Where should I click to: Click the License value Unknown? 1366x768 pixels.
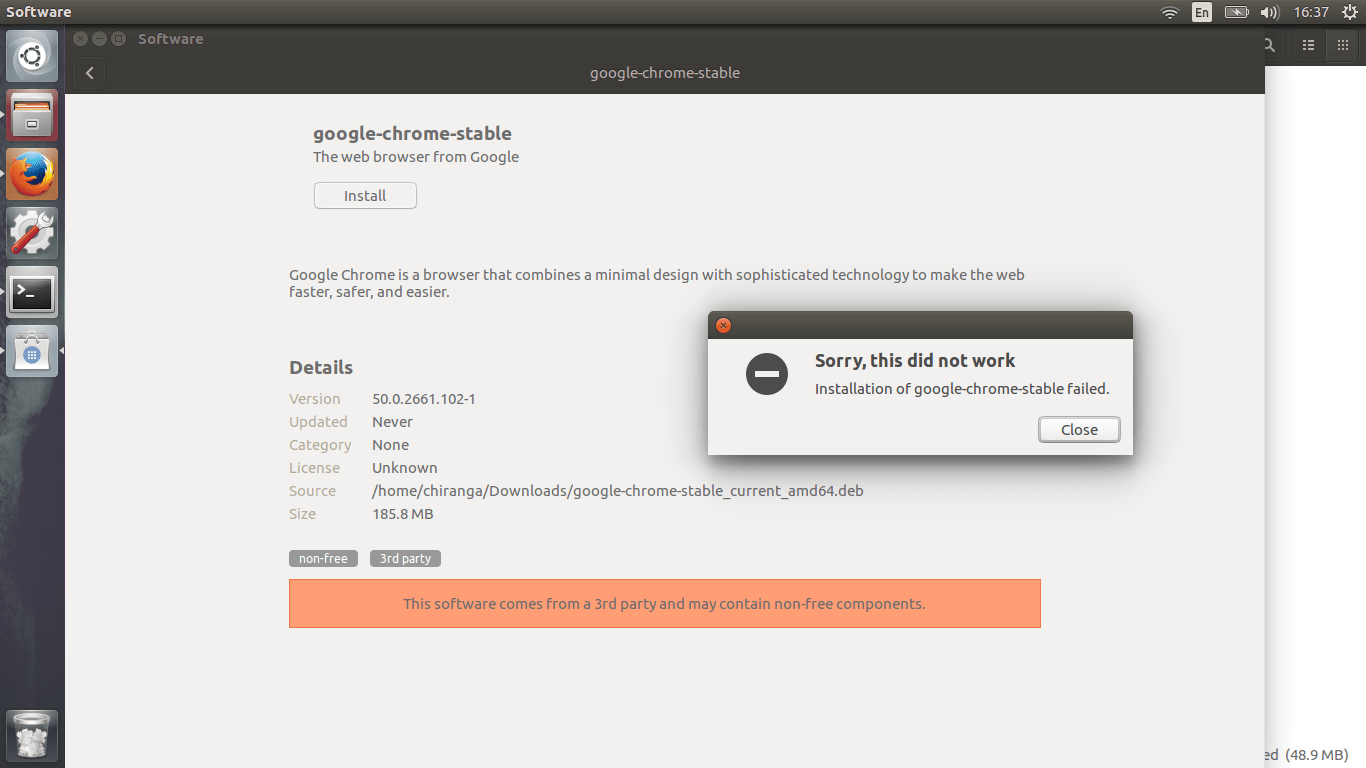coord(405,468)
